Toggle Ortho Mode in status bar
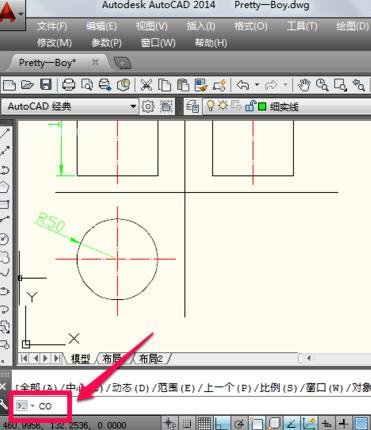This screenshot has width=371, height=430. 221,424
